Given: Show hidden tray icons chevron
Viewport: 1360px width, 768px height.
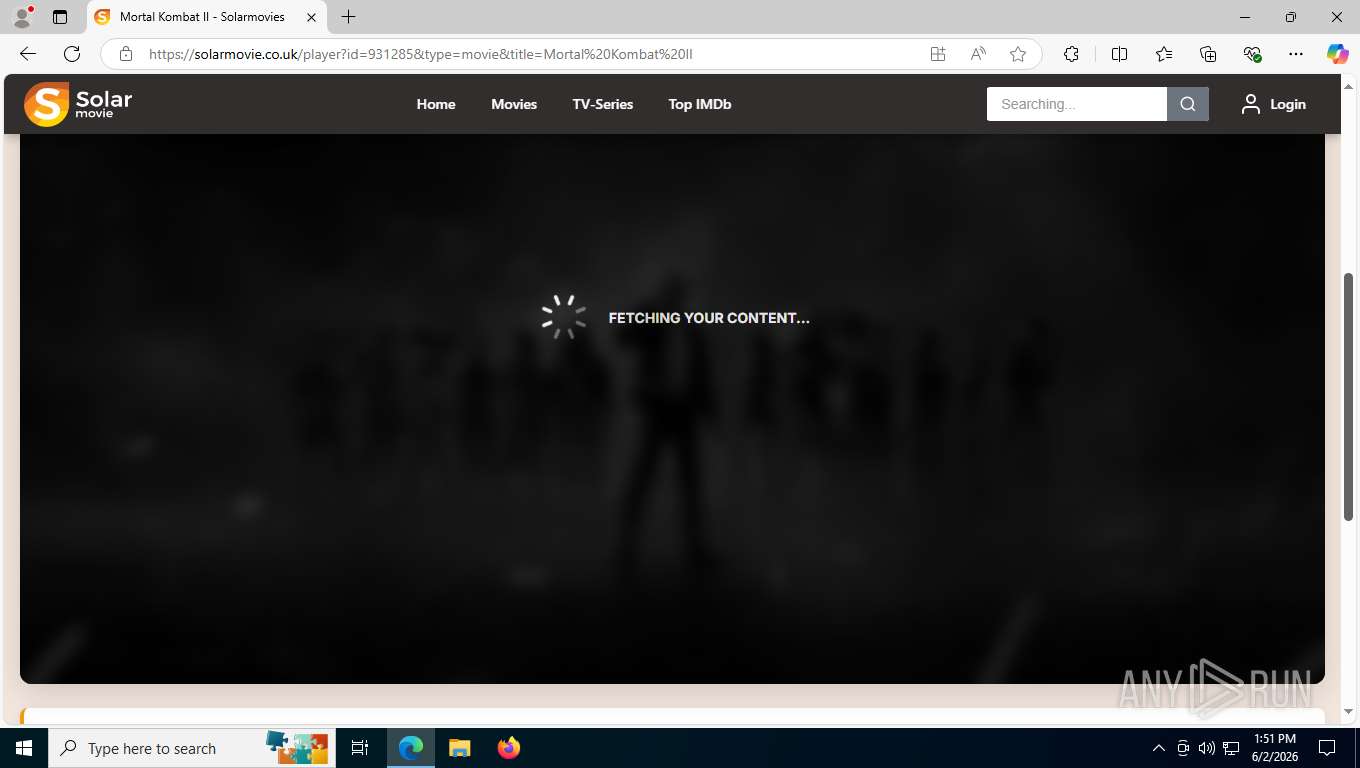Looking at the screenshot, I should pos(1159,748).
